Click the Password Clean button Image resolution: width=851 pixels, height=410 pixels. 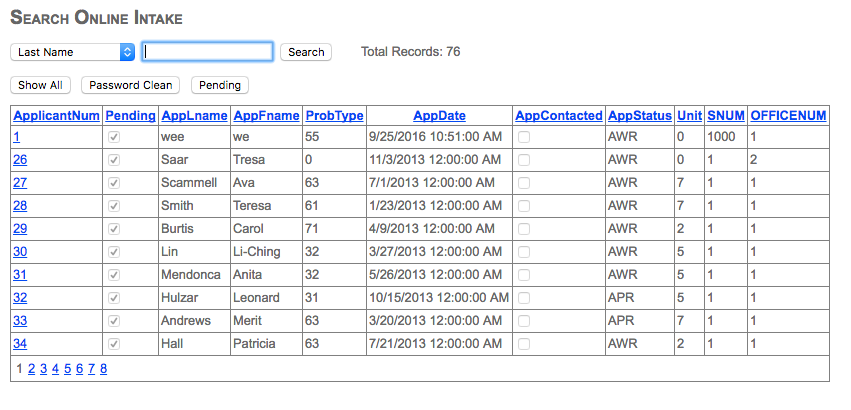[x=130, y=86]
